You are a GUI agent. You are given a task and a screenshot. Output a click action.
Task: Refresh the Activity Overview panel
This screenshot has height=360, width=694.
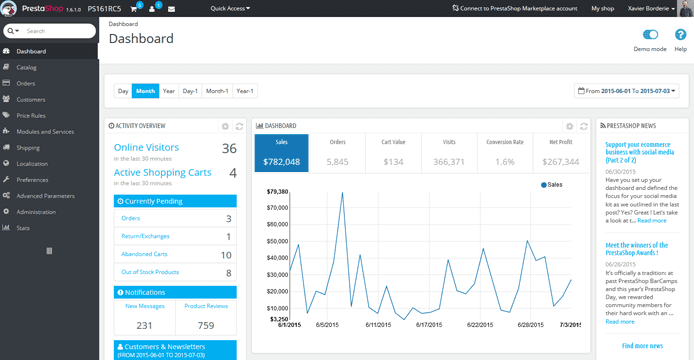point(239,126)
